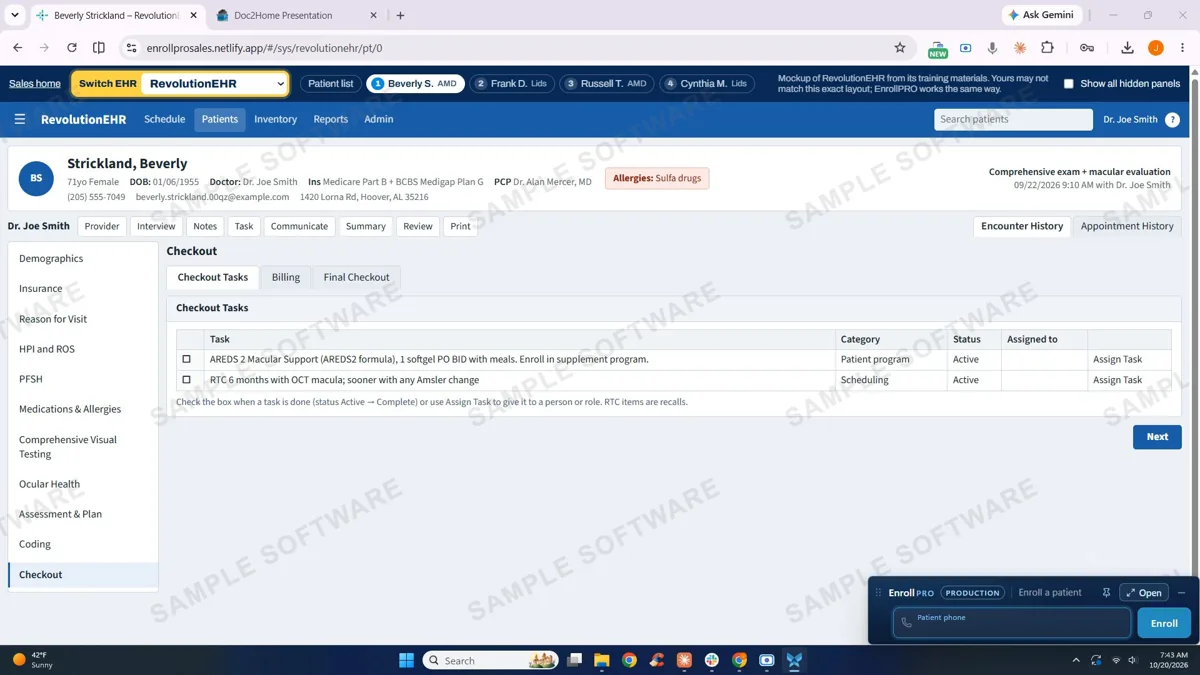Switch to the Billing tab
The width and height of the screenshot is (1200, 675).
pyautogui.click(x=285, y=277)
